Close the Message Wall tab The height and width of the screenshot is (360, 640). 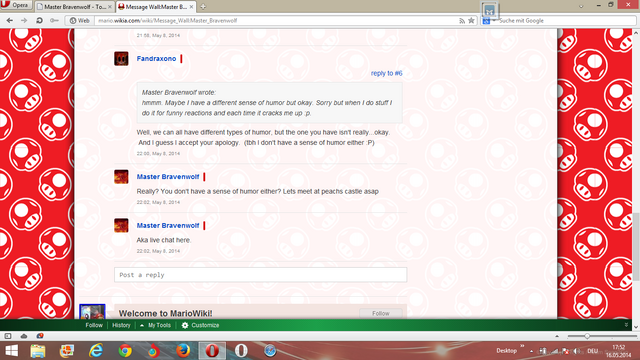pyautogui.click(x=192, y=7)
